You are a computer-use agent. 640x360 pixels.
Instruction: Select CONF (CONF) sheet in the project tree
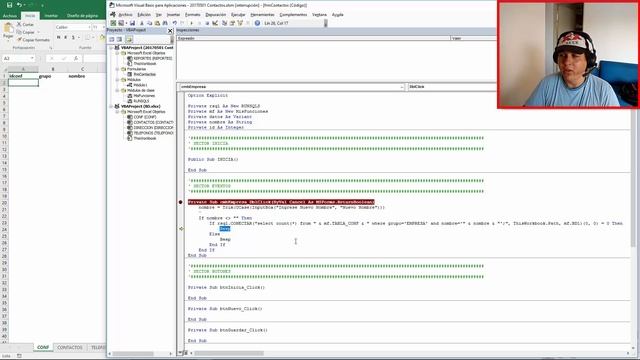144,117
